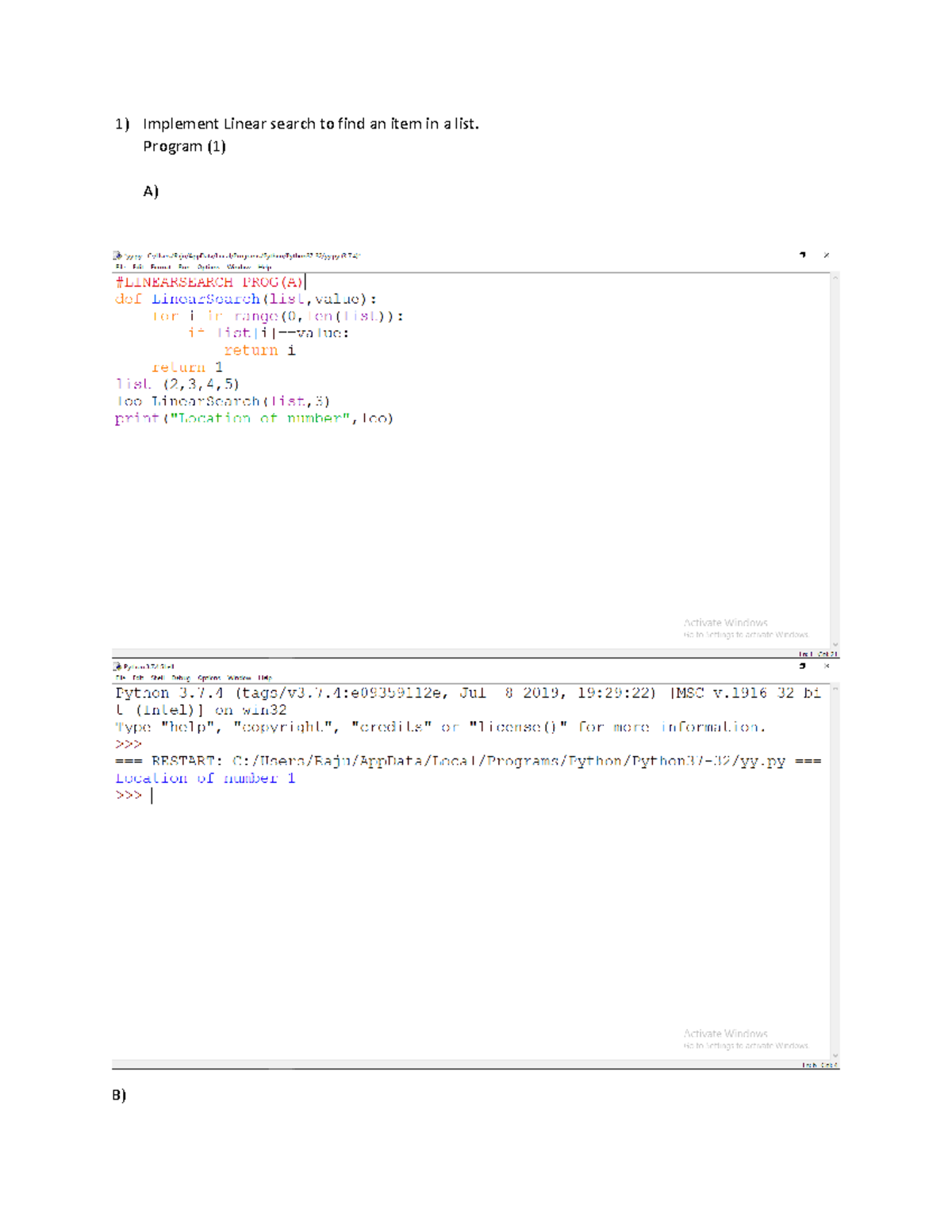Click the Python Shell title bar icon
The width and height of the screenshot is (952, 1232).
click(x=117, y=666)
